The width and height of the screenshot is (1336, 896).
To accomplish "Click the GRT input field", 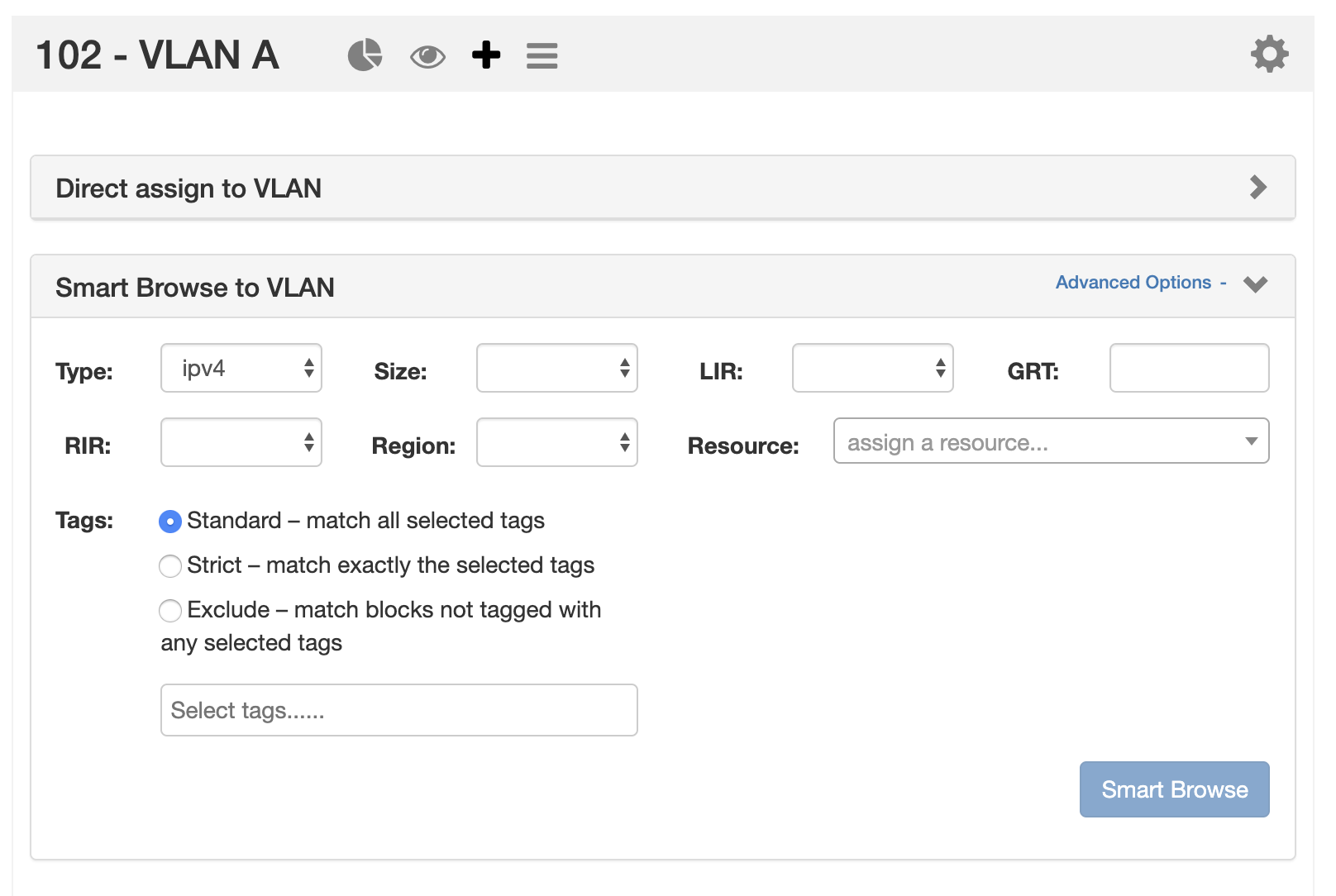I will 1188,369.
